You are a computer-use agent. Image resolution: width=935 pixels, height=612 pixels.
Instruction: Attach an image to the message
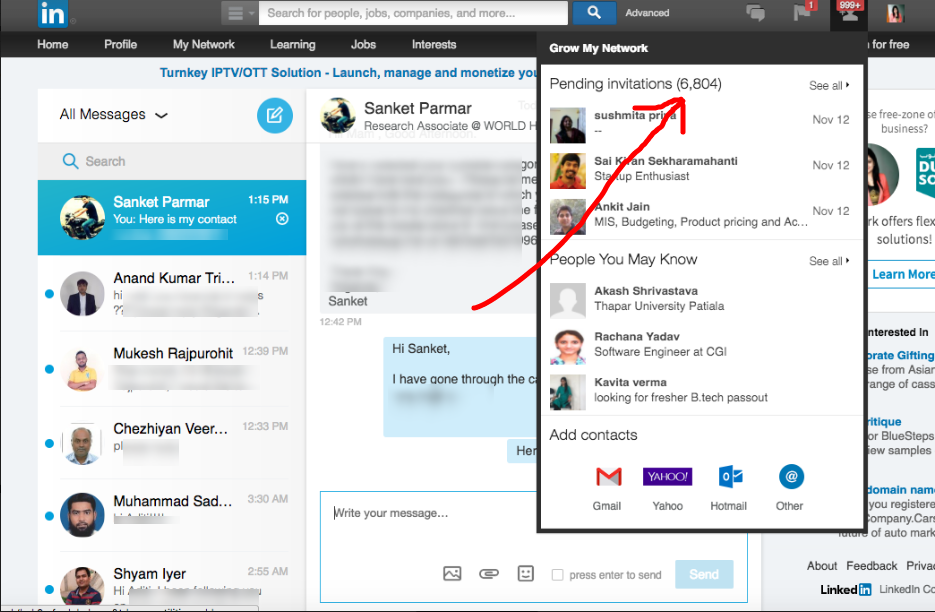tap(452, 573)
